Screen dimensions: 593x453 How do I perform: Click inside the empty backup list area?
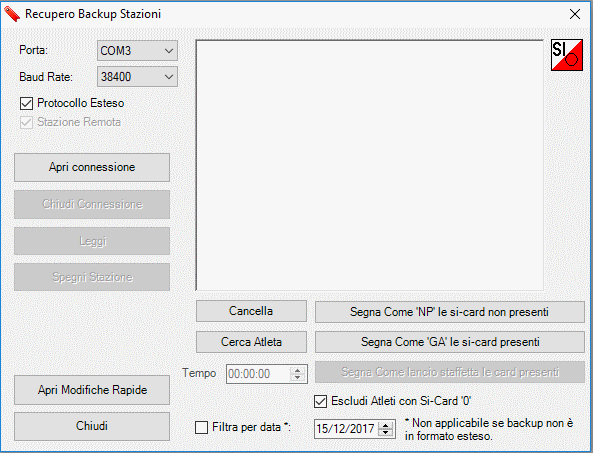coord(369,165)
